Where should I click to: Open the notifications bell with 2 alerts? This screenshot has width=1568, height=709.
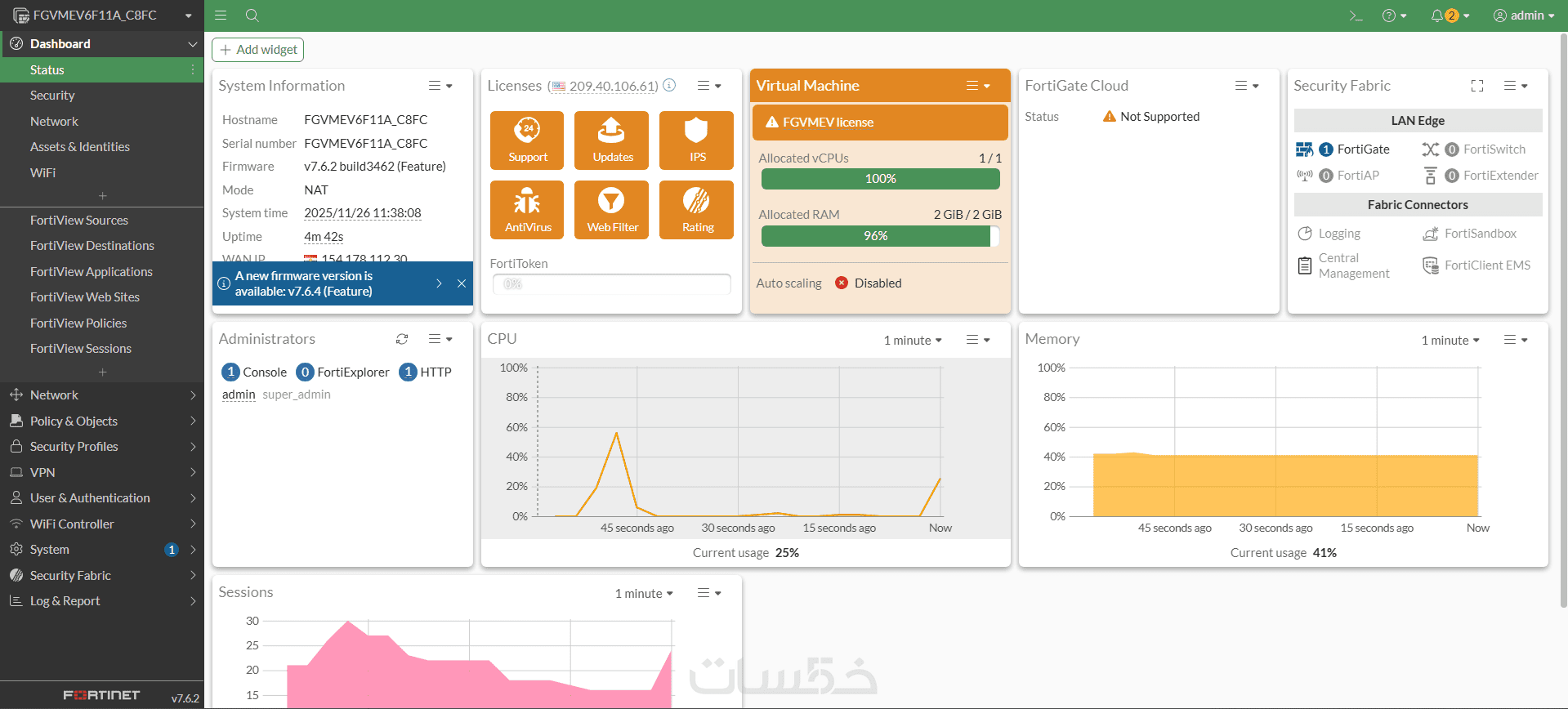coord(1450,16)
